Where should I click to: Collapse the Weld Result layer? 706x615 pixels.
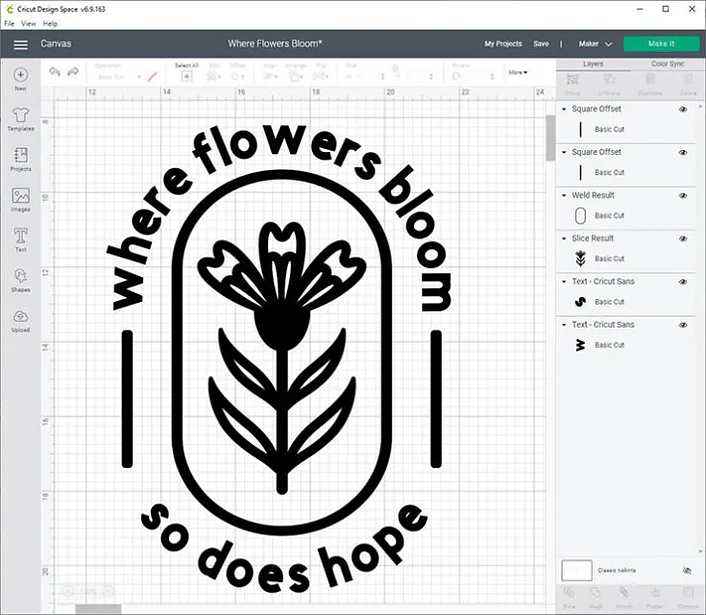(564, 195)
